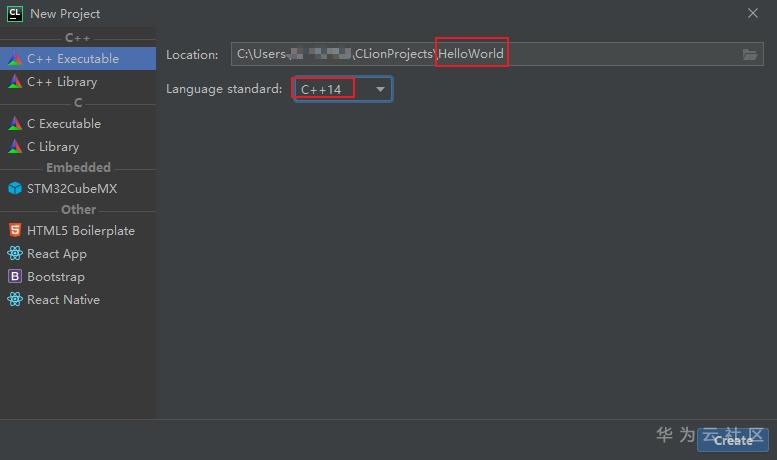Select the HTML5 Boilerplate template

(x=78, y=230)
